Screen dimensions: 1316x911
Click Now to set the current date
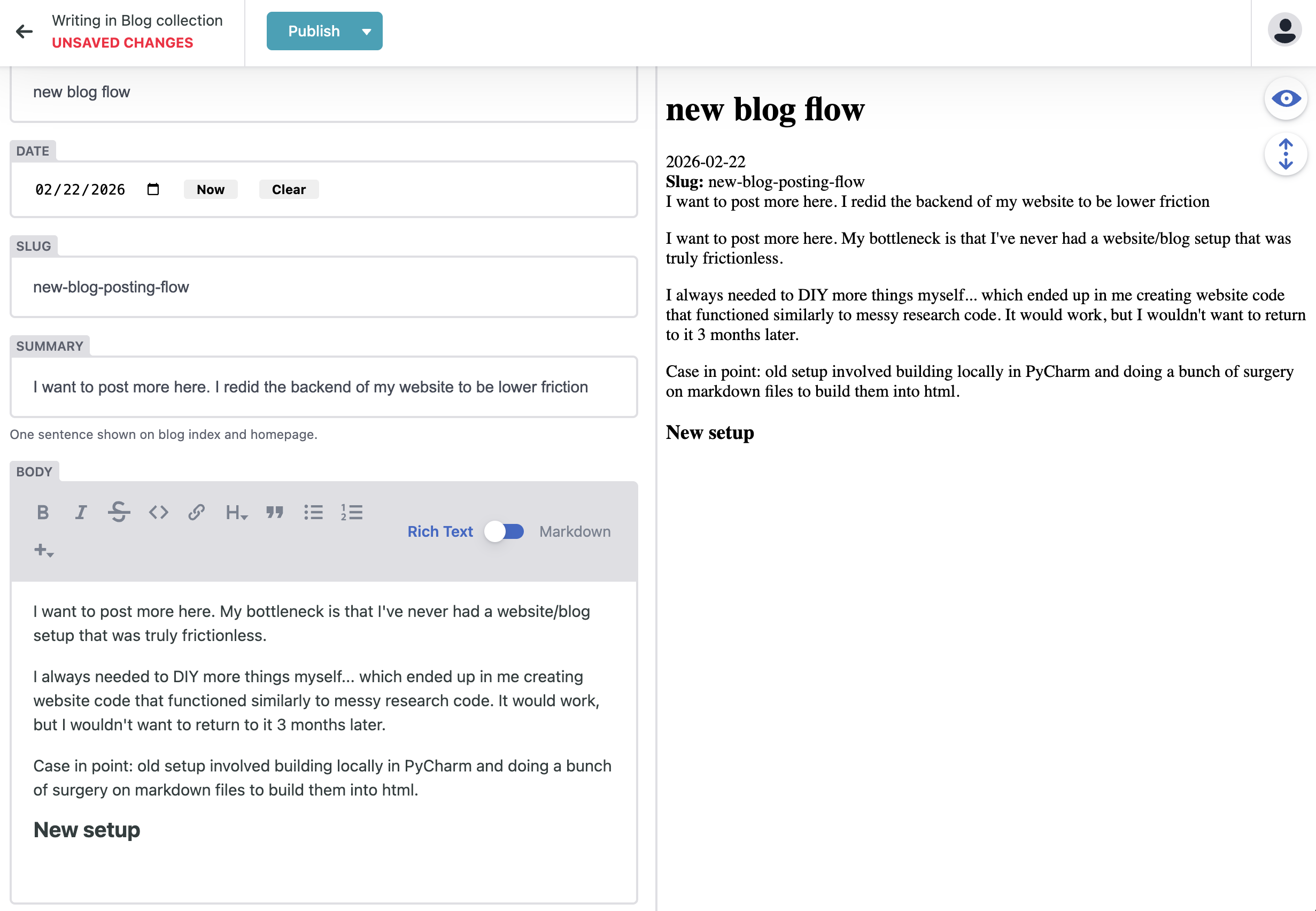coord(210,189)
